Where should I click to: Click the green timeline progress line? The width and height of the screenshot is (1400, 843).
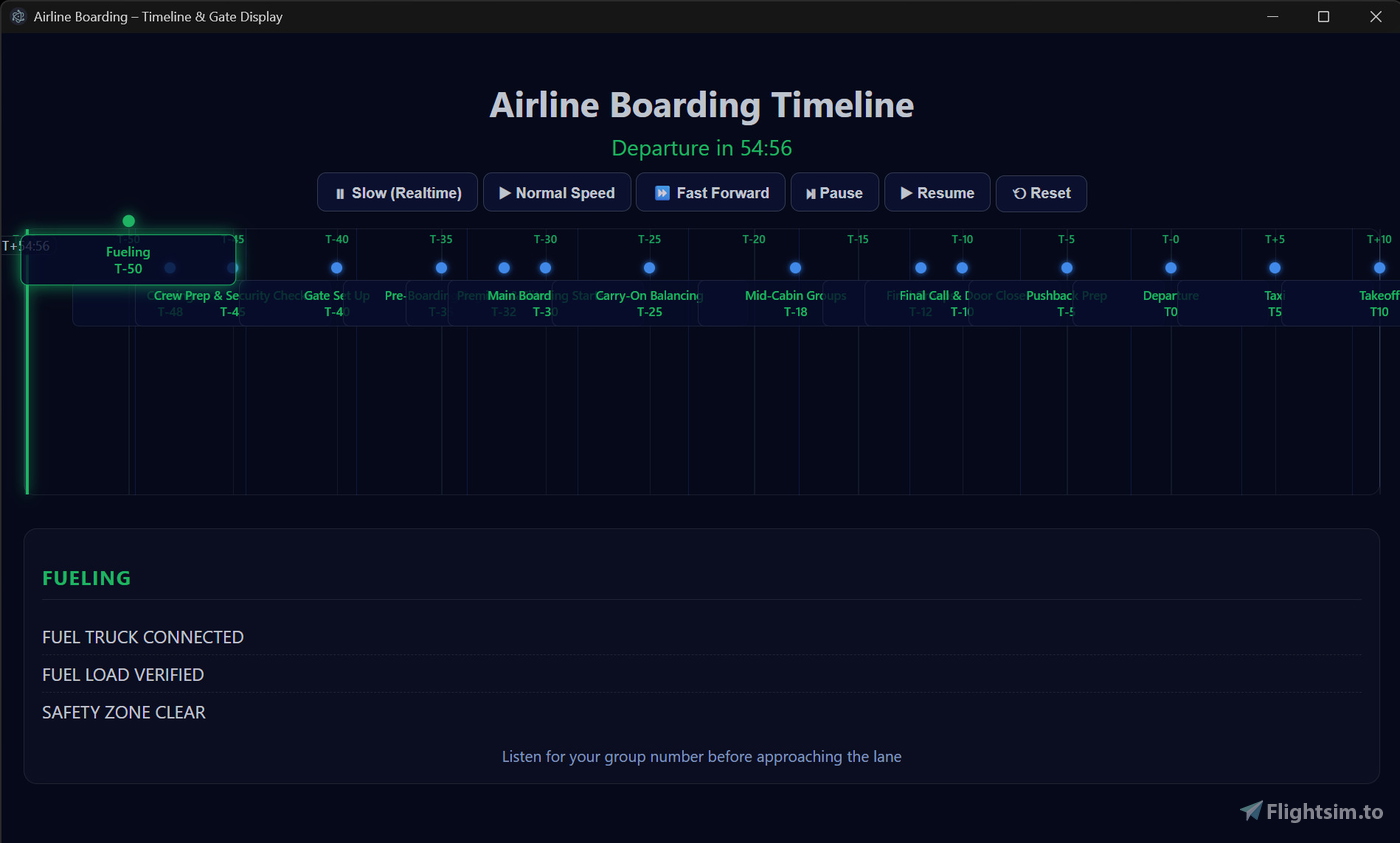[x=27, y=400]
